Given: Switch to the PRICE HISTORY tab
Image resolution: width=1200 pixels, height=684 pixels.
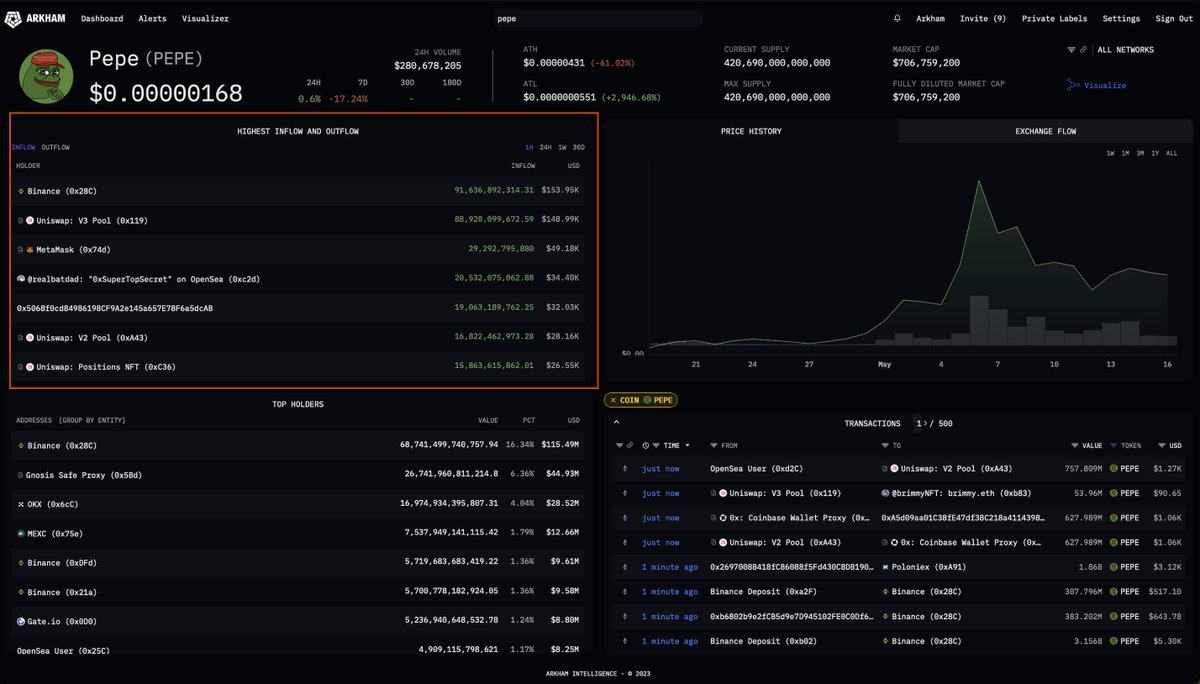Looking at the screenshot, I should pos(751,131).
